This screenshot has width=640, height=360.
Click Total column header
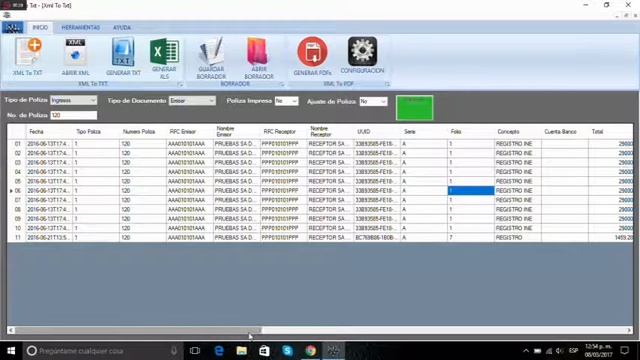pos(611,131)
